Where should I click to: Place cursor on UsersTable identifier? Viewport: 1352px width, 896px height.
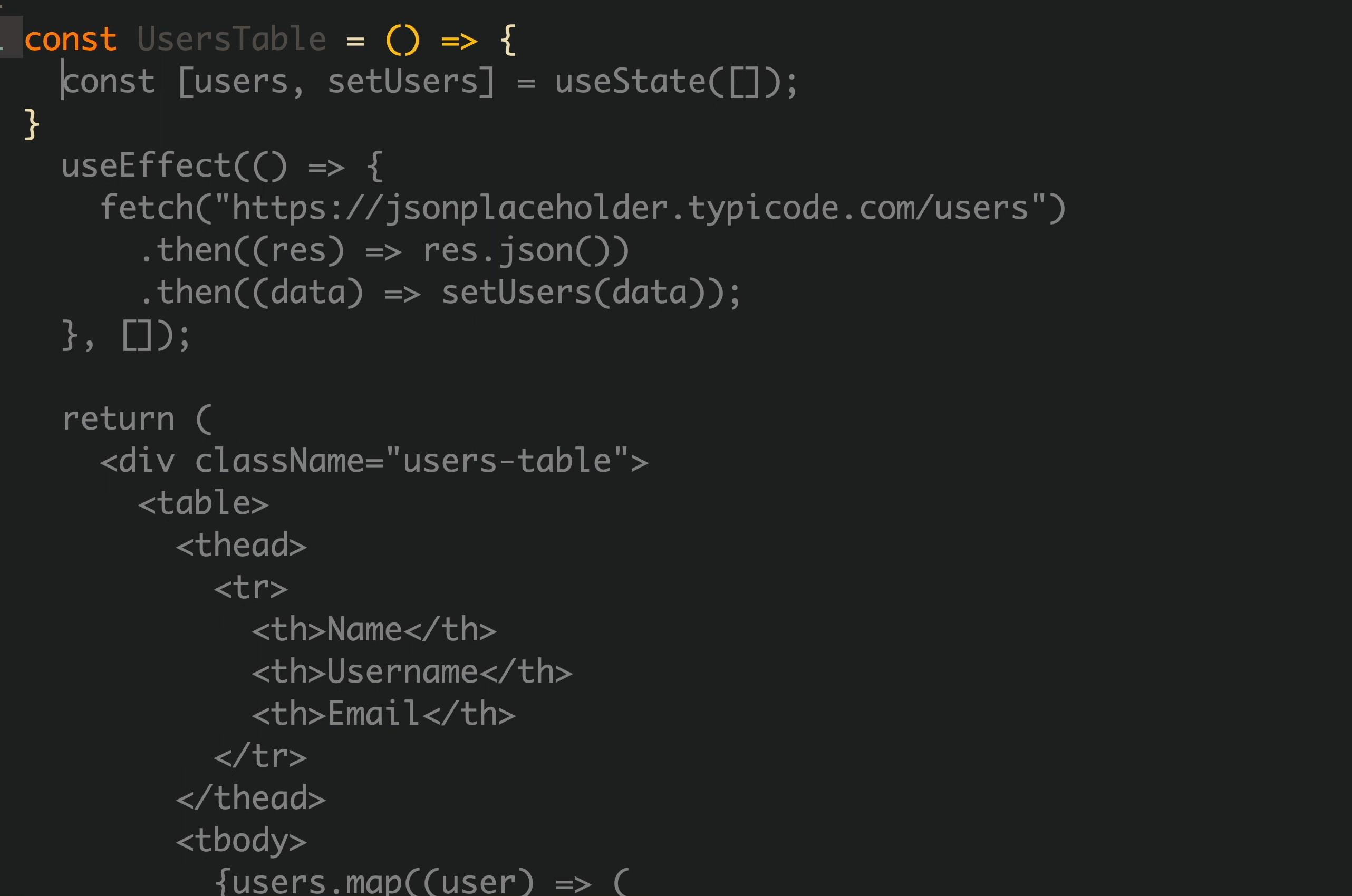tap(231, 40)
